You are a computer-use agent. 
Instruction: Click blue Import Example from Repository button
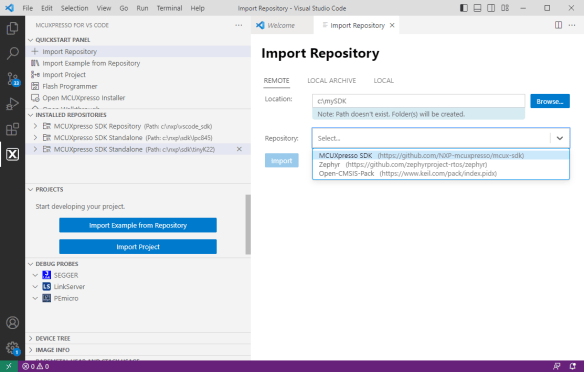pos(138,225)
